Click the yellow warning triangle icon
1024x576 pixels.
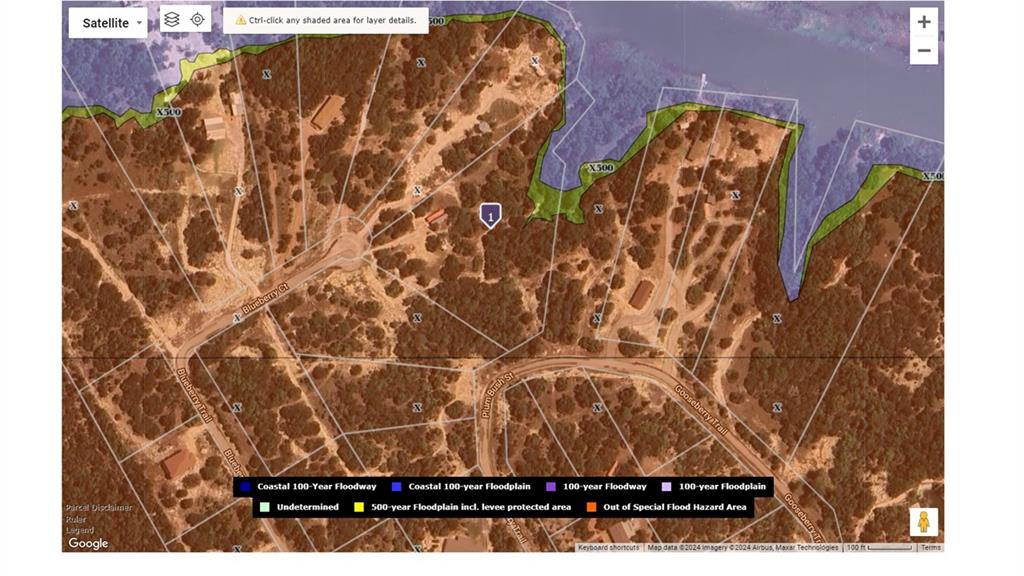pos(240,20)
